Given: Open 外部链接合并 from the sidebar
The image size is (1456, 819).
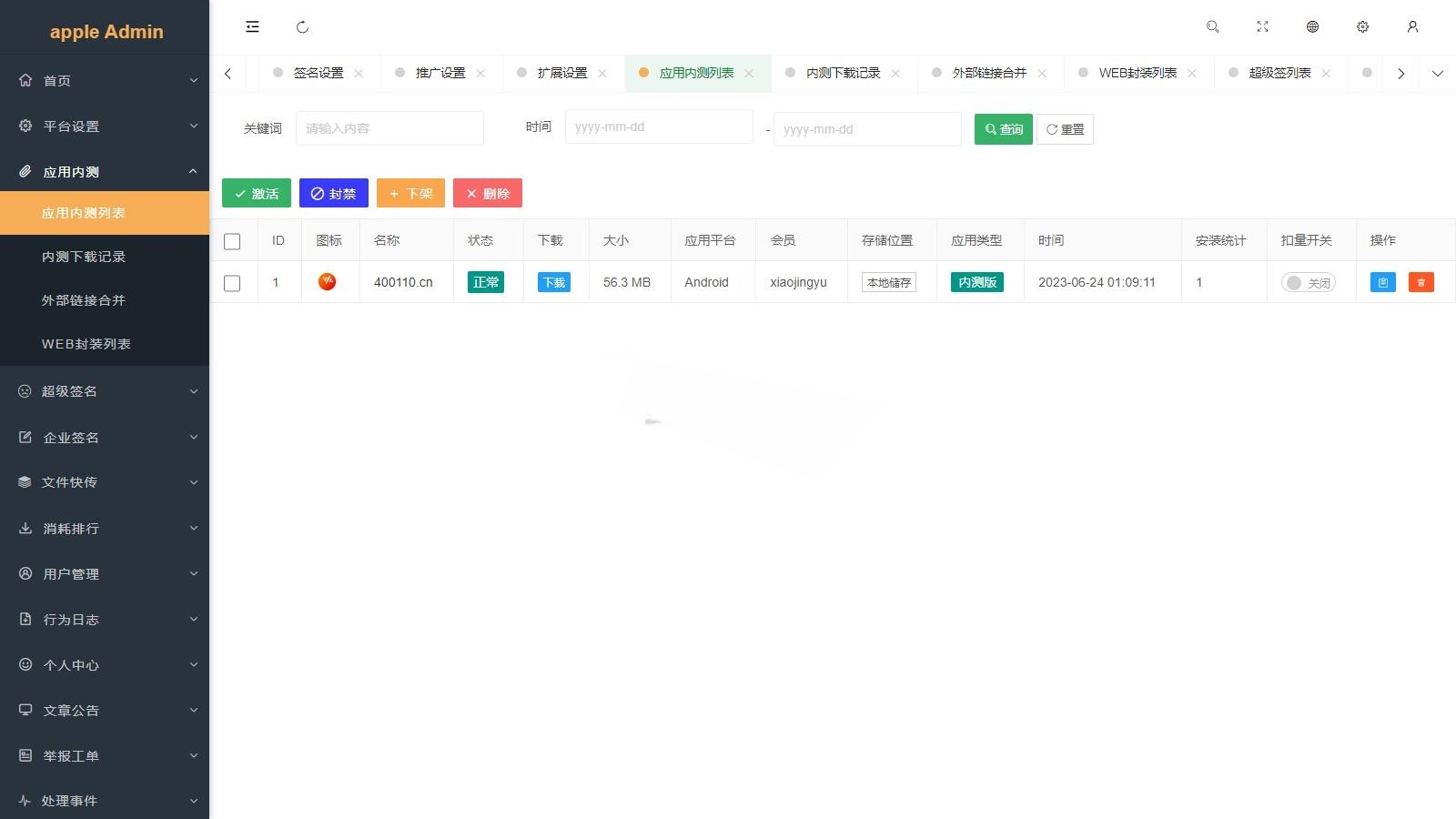Looking at the screenshot, I should [x=82, y=299].
